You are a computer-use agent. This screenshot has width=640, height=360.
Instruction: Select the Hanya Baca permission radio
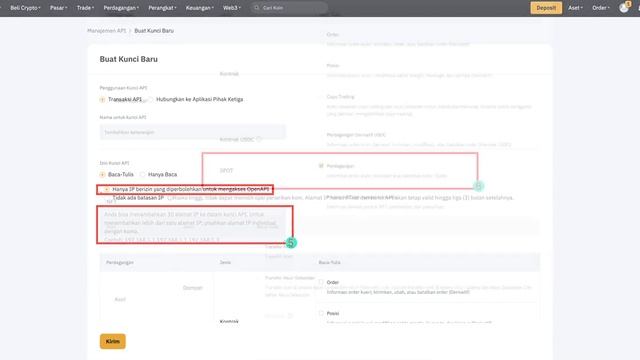142,175
